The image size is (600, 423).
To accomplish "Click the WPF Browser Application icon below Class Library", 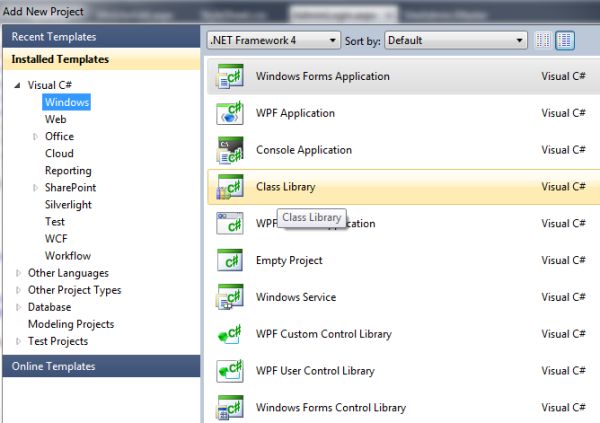I will point(230,223).
